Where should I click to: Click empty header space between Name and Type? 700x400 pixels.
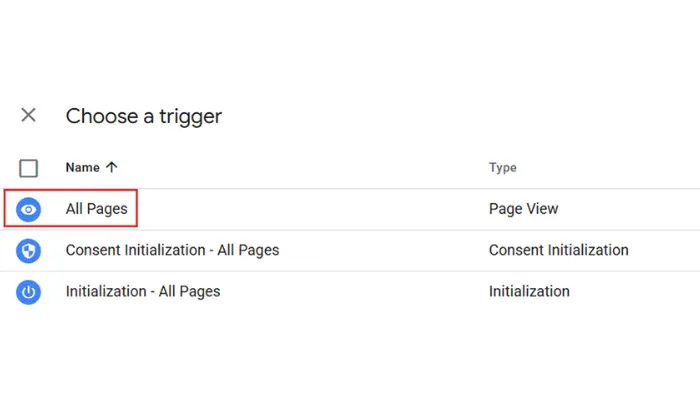pos(300,168)
